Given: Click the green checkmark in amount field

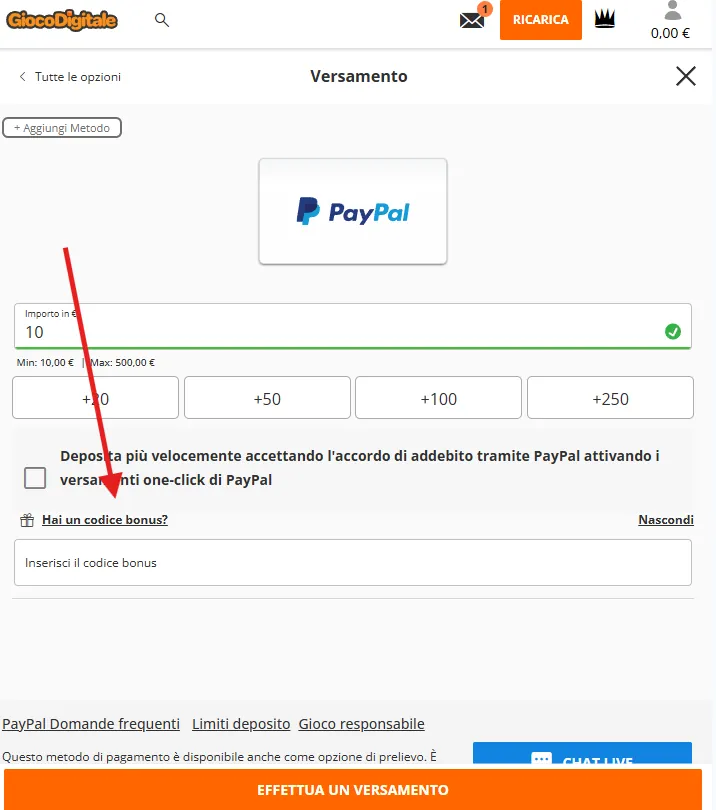Looking at the screenshot, I should (673, 331).
